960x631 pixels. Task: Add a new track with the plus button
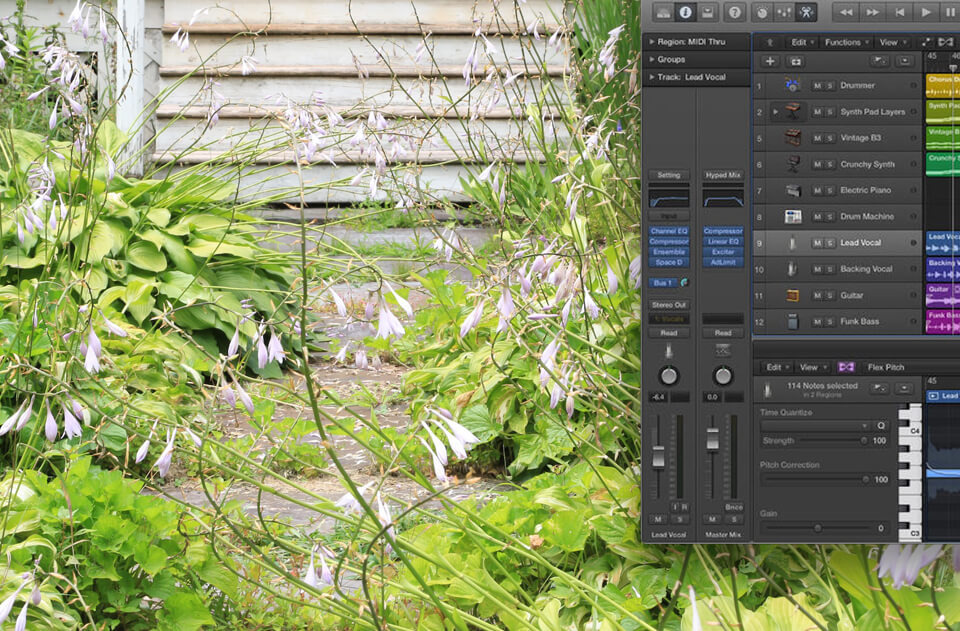point(769,61)
